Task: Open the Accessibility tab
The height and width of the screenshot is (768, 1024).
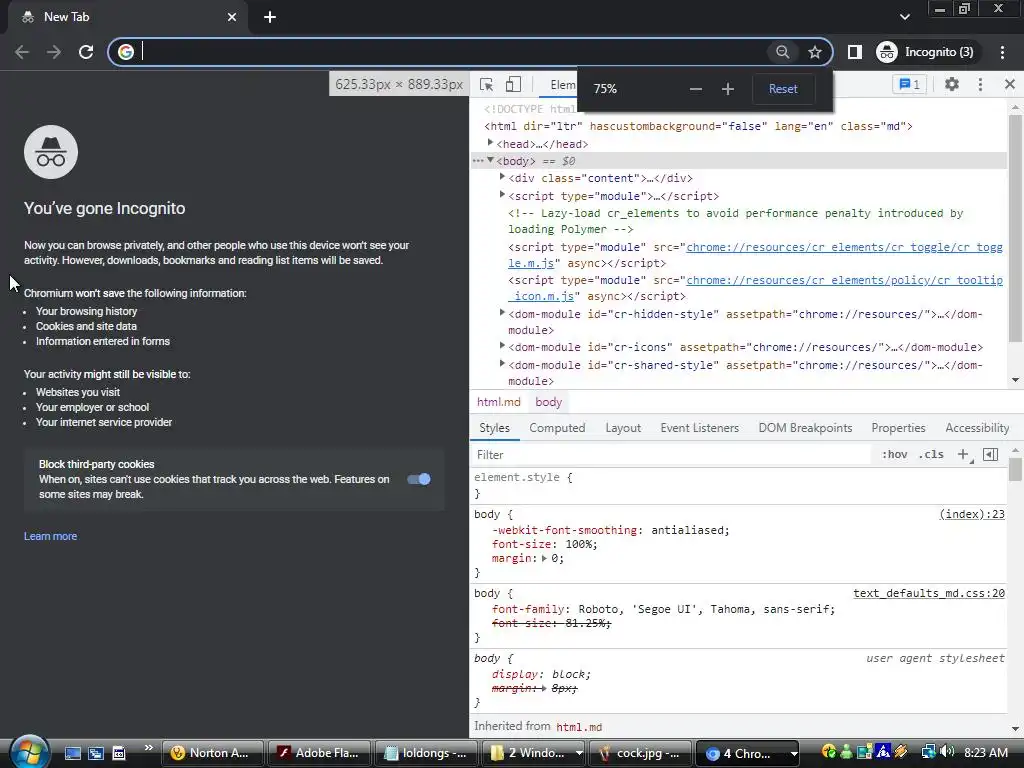Action: click(977, 428)
